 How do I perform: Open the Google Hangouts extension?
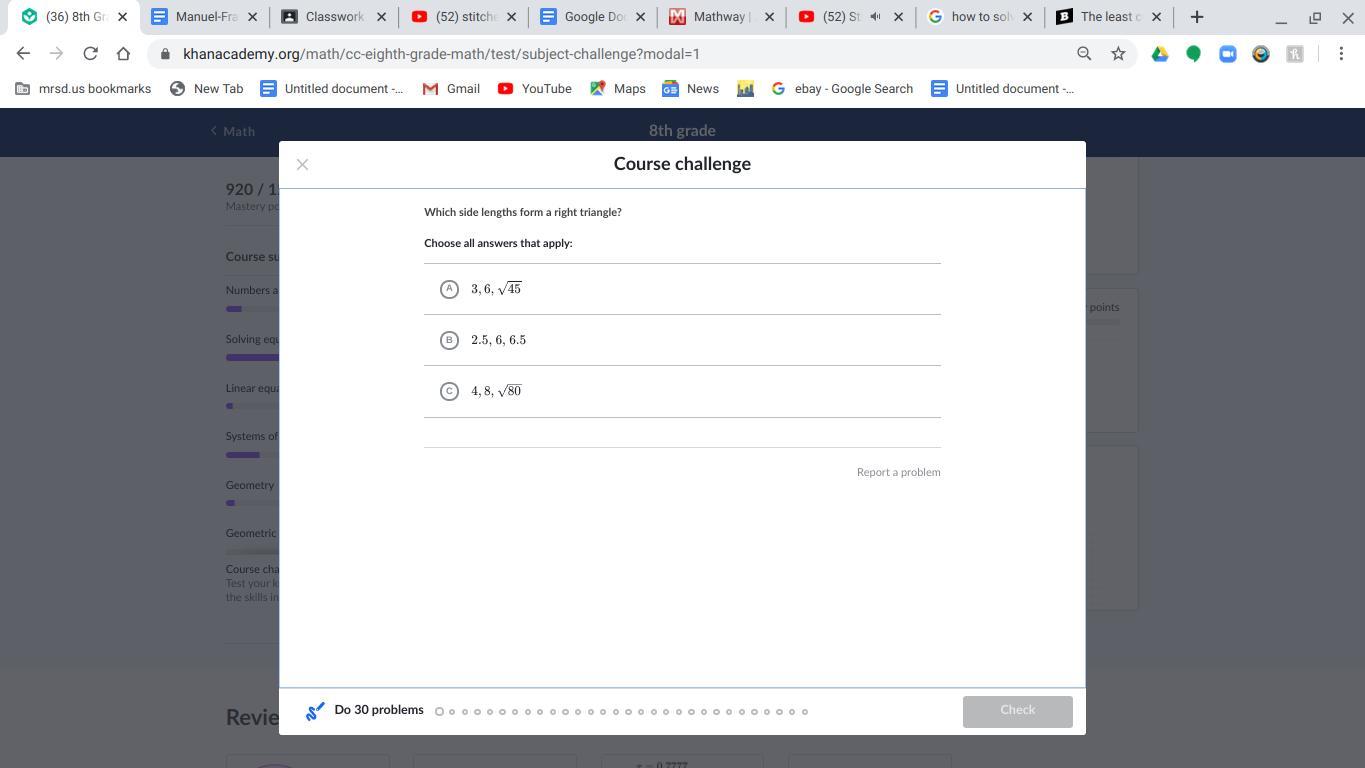click(x=1193, y=54)
